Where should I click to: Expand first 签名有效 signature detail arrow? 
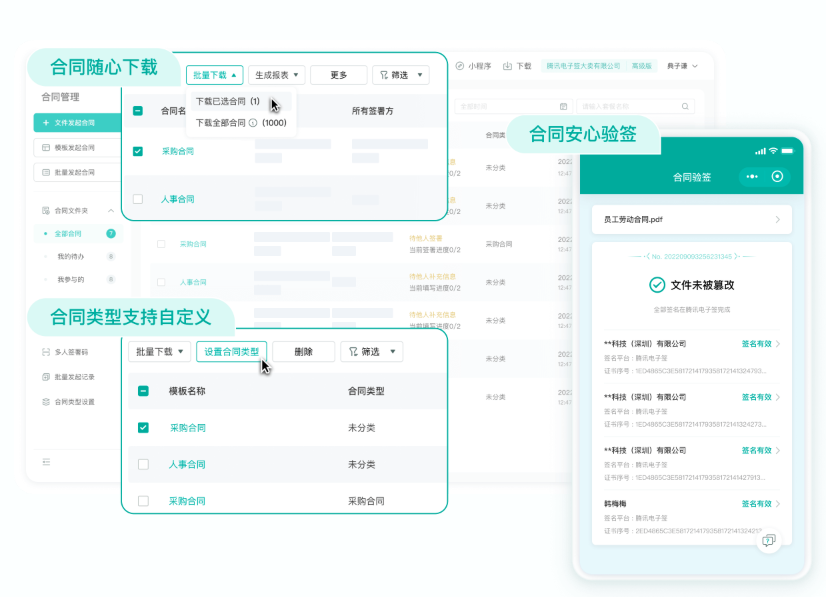pyautogui.click(x=778, y=344)
